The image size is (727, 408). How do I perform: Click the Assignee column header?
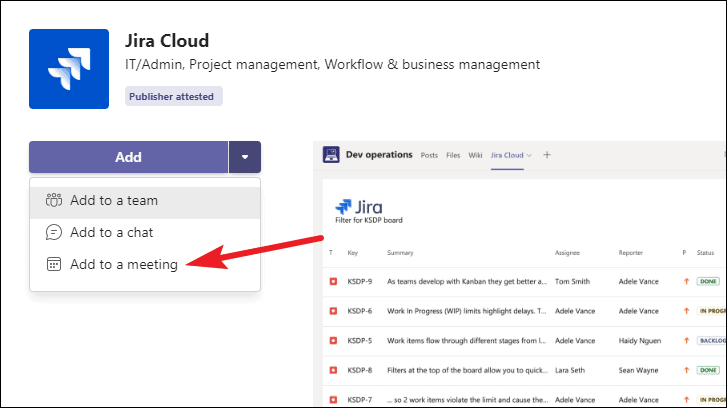tap(568, 253)
